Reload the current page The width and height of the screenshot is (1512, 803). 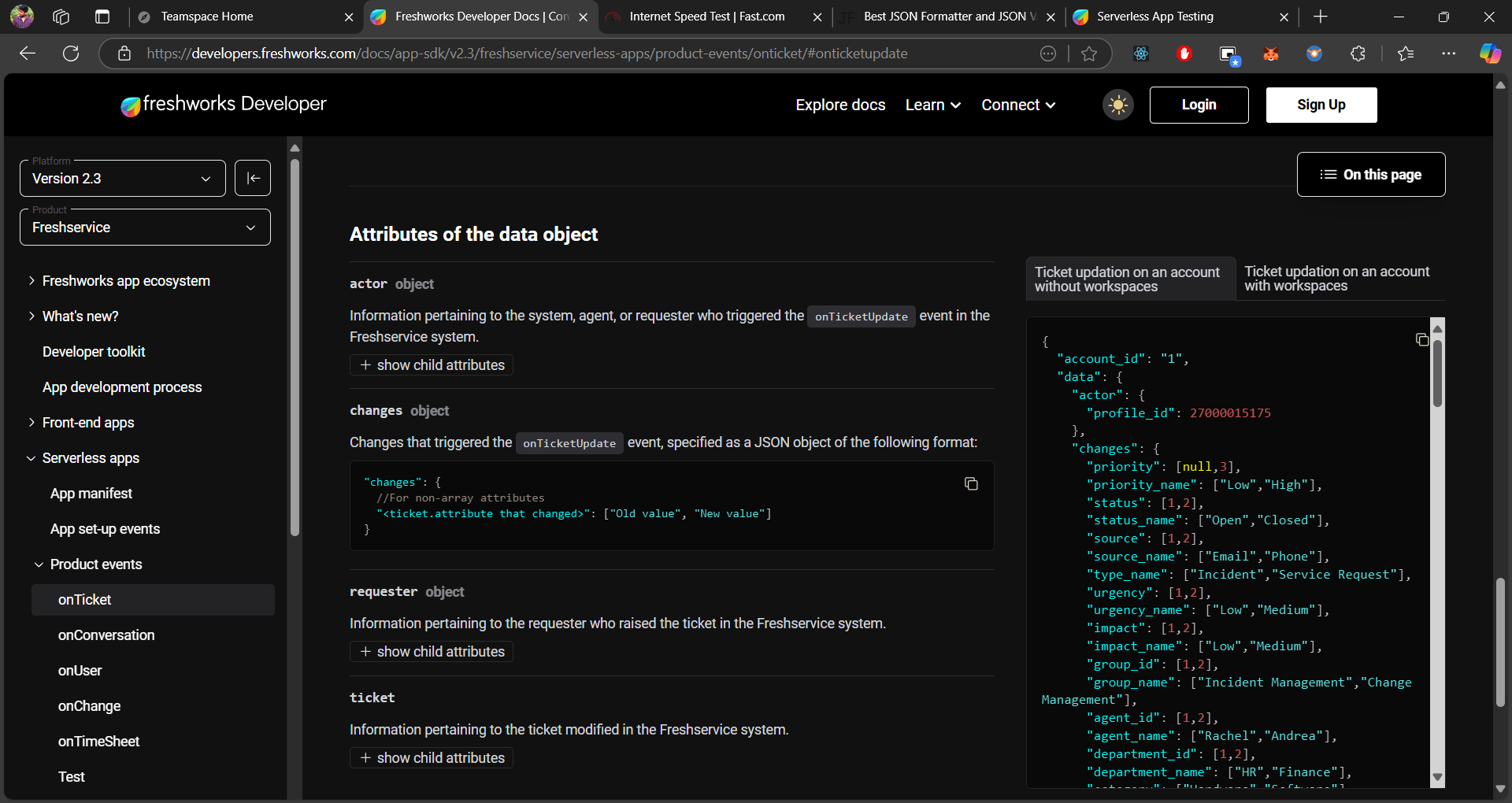click(71, 54)
